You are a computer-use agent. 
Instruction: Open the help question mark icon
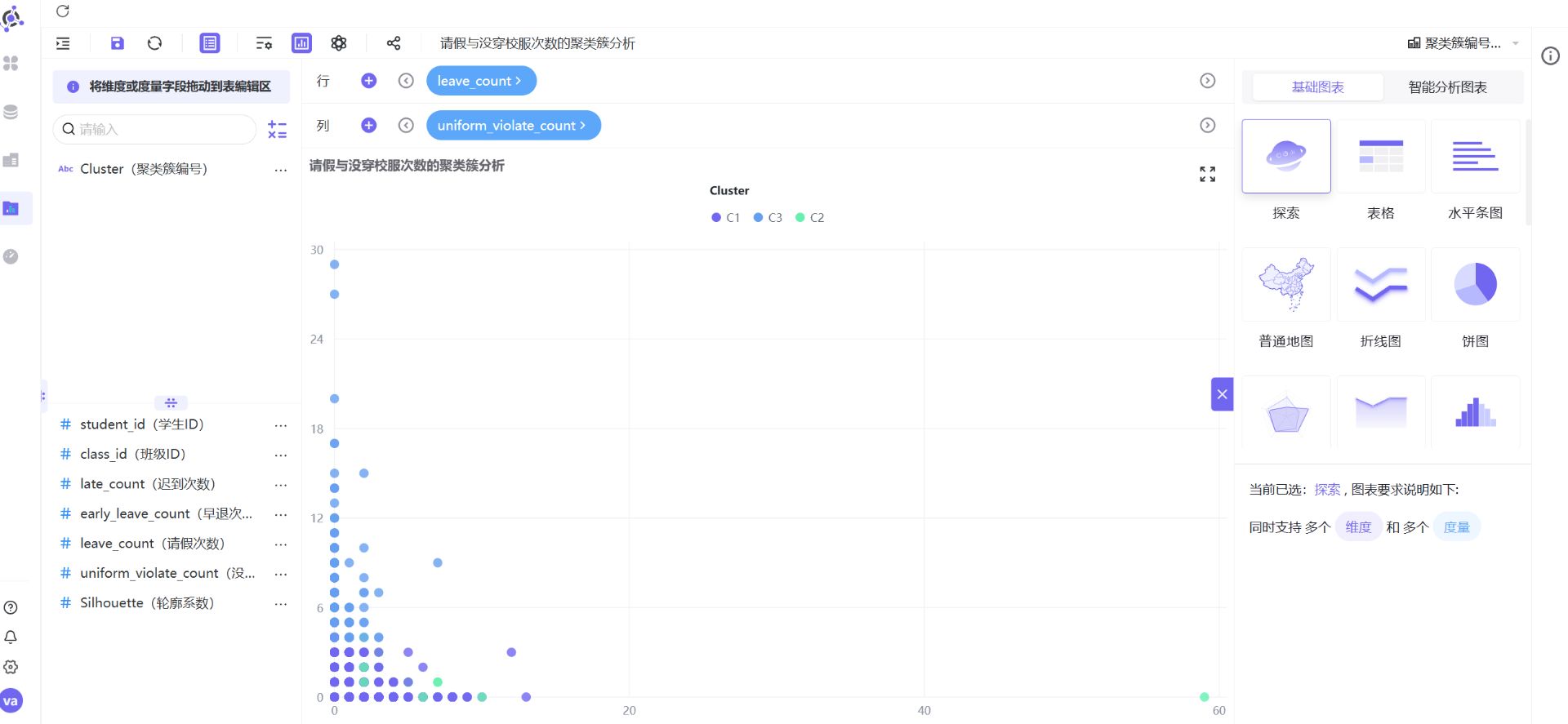[11, 607]
